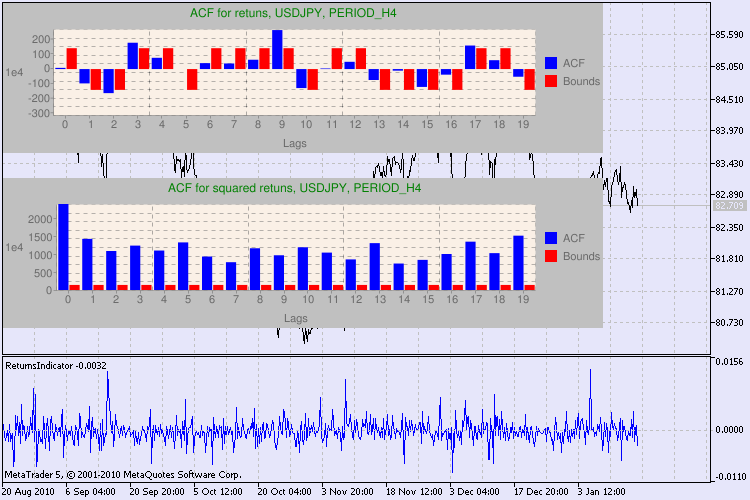This screenshot has width=750, height=500.
Task: Click the current price label 82.709
Action: point(729,206)
